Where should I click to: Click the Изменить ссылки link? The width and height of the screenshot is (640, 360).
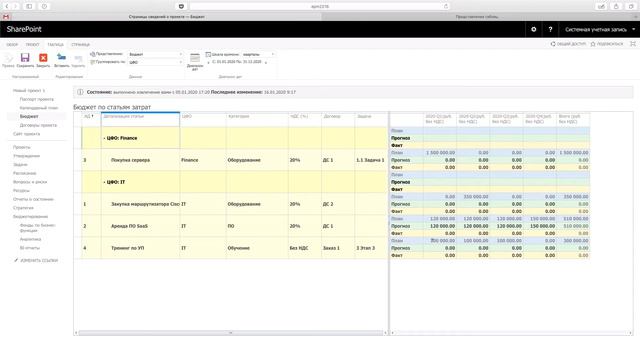tap(39, 260)
